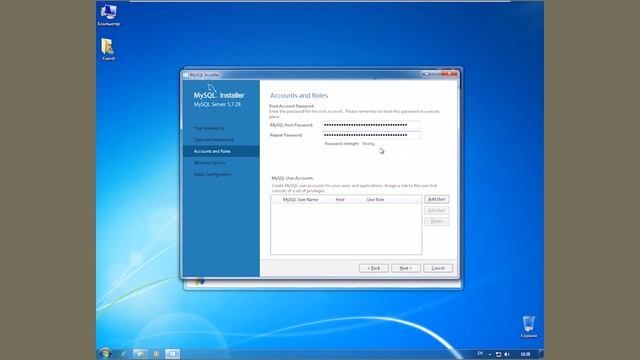
Task: Click the Password strength: Strong label
Action: [349, 144]
